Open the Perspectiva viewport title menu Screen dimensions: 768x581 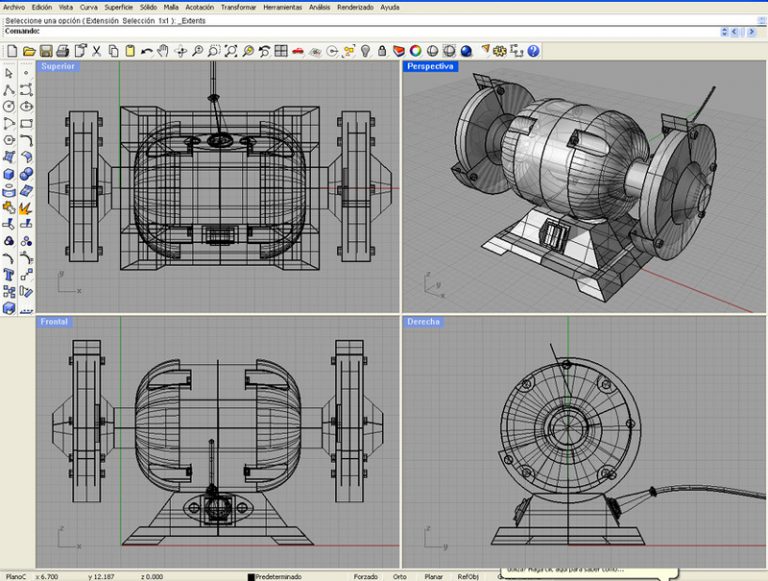point(430,66)
